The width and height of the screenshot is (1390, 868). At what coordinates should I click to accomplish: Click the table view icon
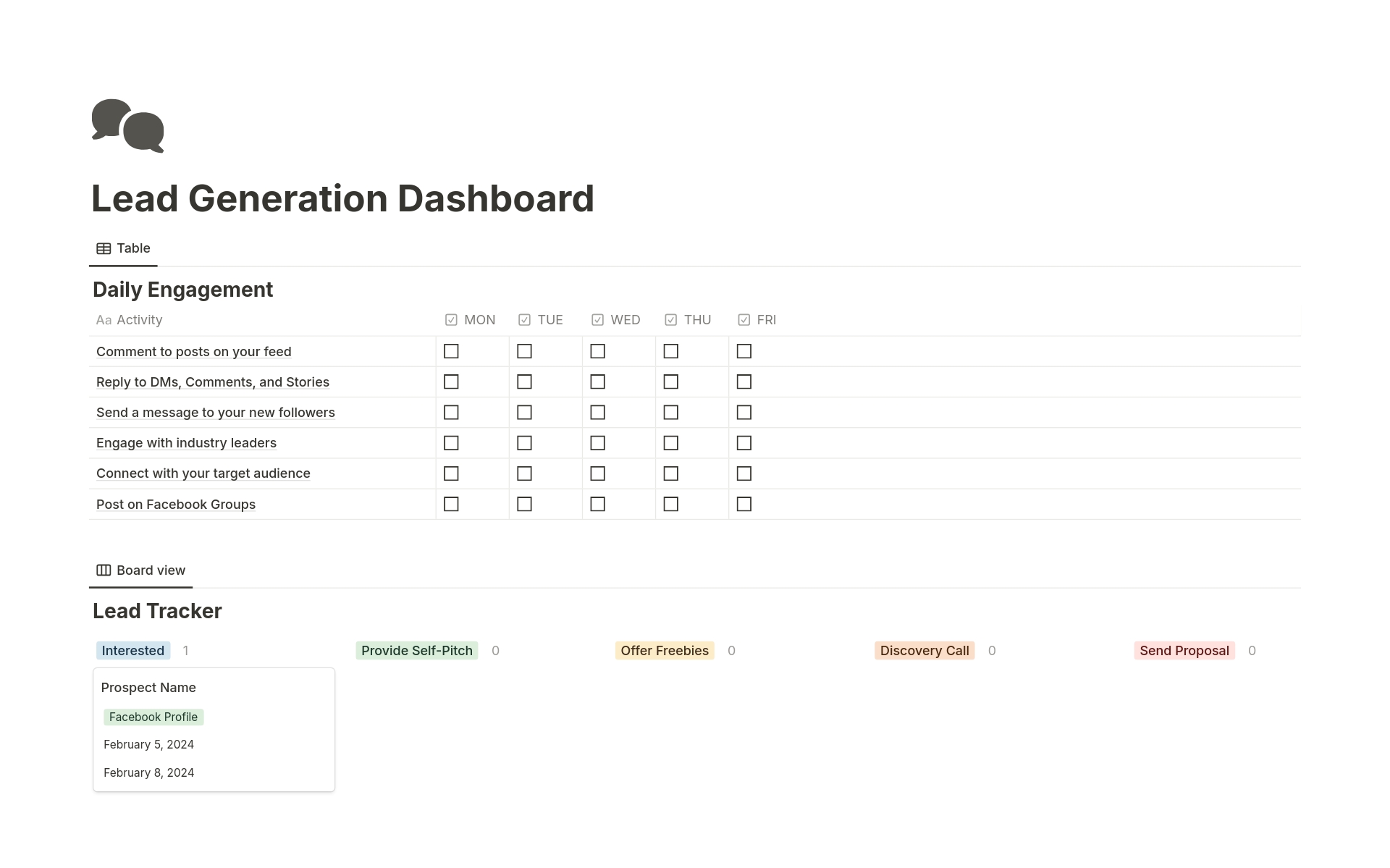104,248
